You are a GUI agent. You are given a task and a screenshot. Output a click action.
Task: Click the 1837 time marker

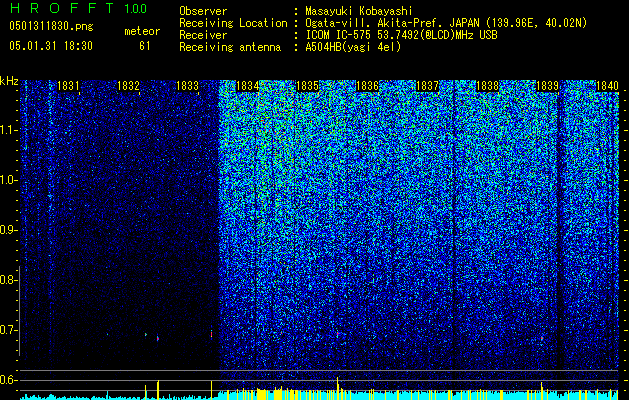point(427,86)
